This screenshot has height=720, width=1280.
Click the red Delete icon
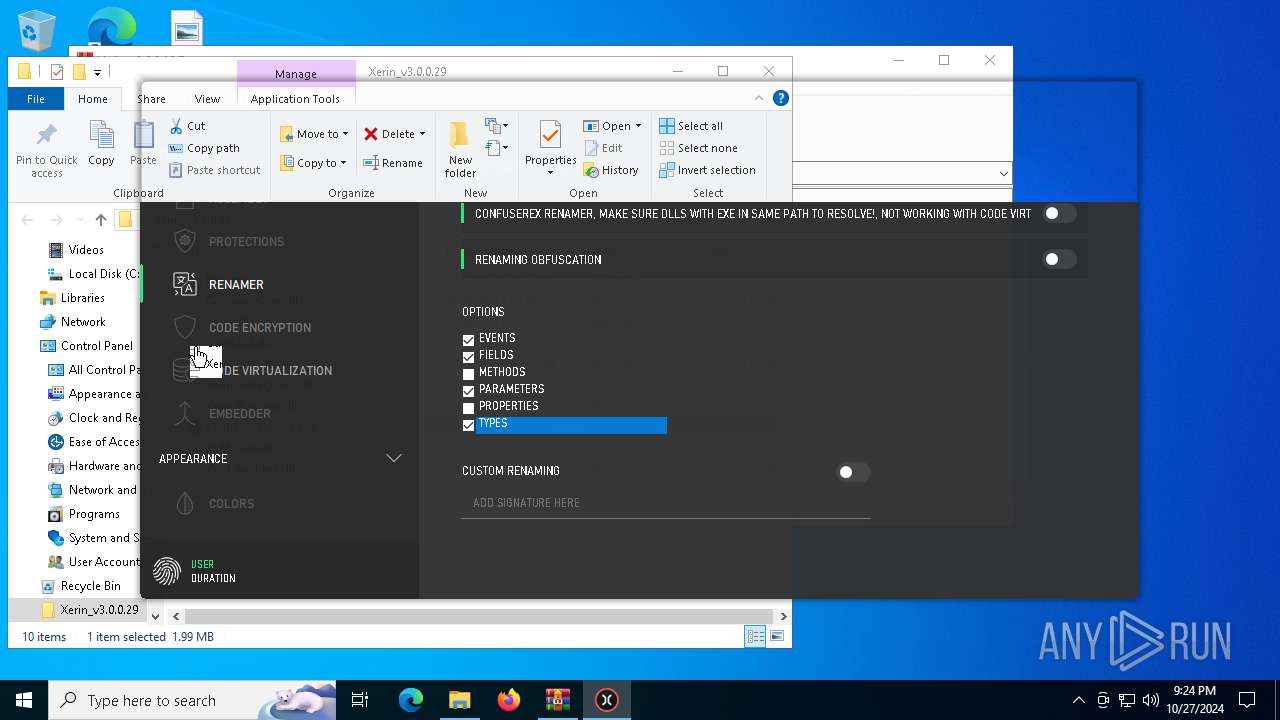(371, 134)
